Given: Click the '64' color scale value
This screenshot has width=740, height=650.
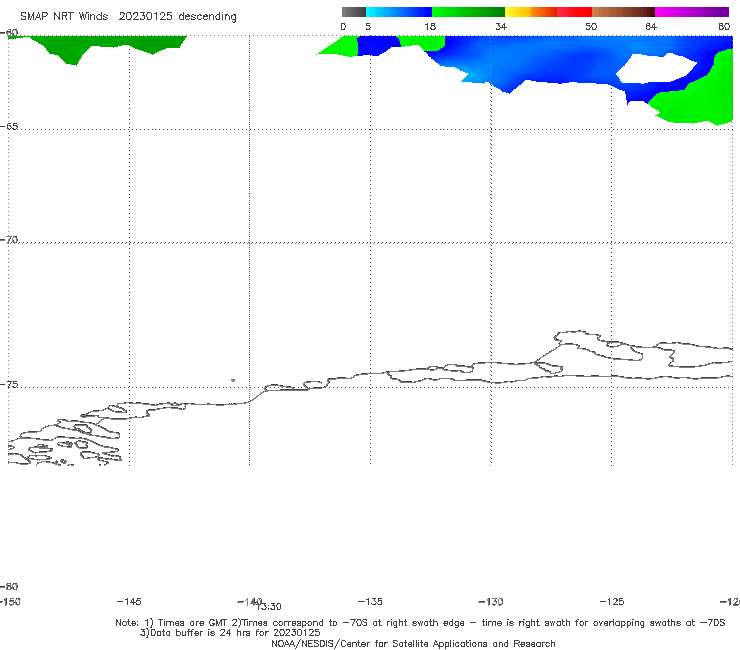Looking at the screenshot, I should pos(651,26).
